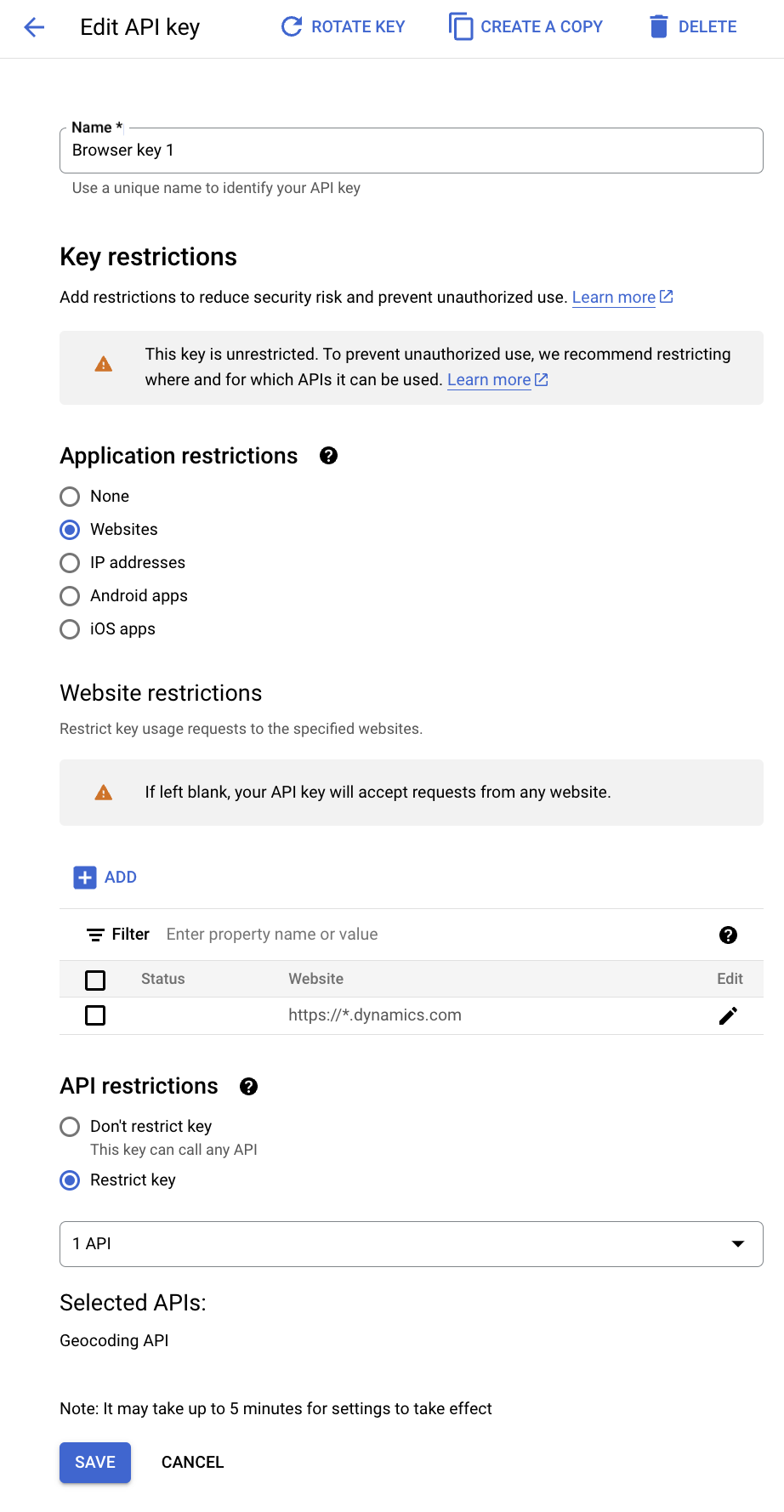Click the Filter list icon
The width and height of the screenshot is (784, 1512).
click(95, 935)
